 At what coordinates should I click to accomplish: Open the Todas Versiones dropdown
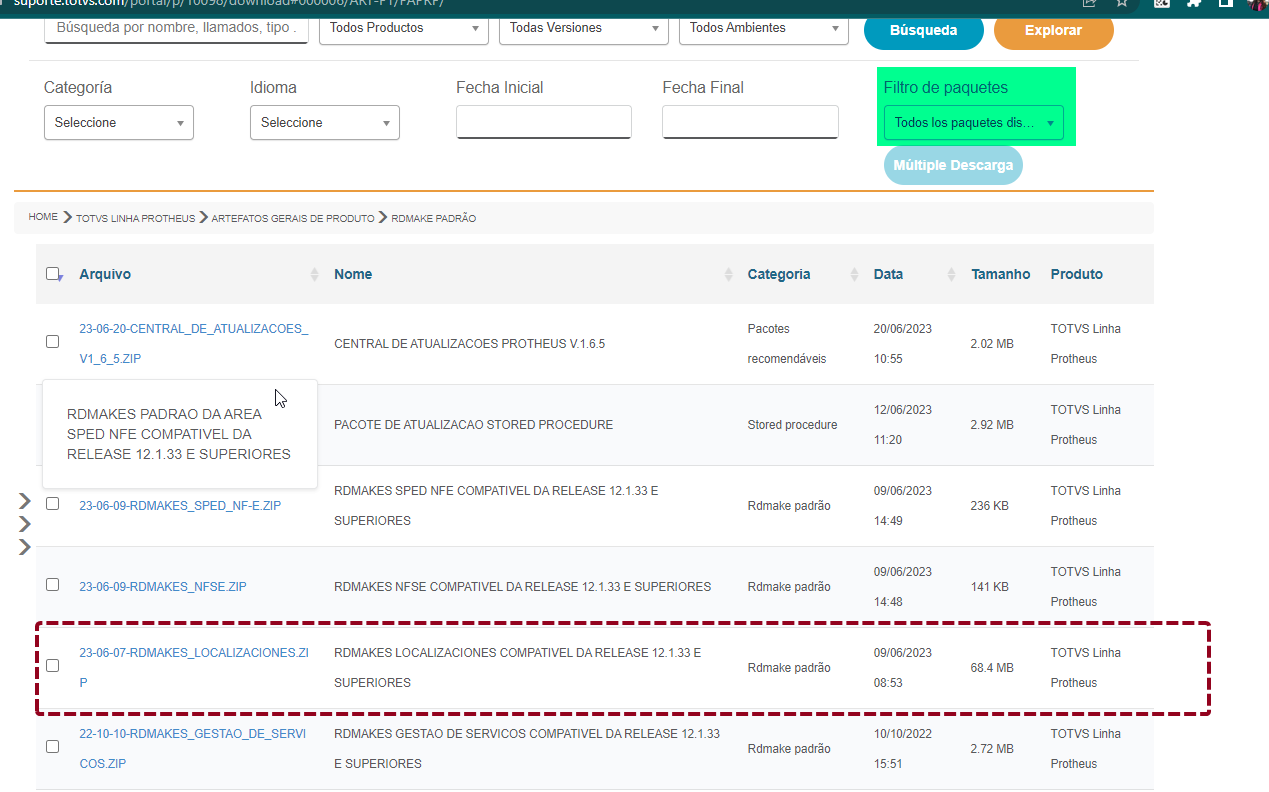pyautogui.click(x=584, y=28)
